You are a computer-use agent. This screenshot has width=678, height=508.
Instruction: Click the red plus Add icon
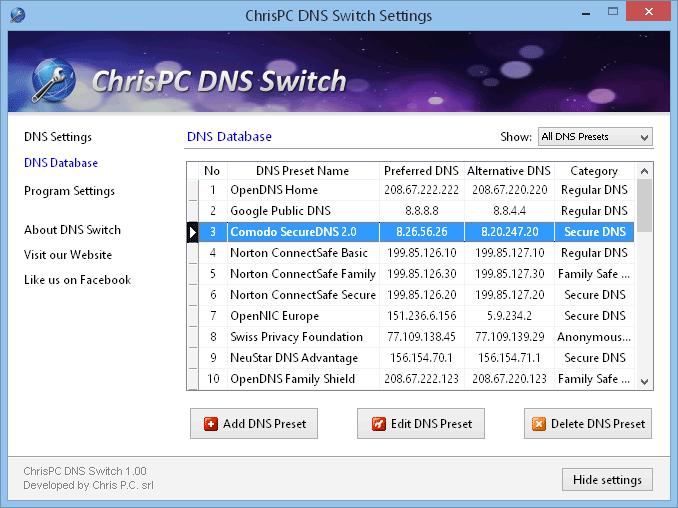[211, 424]
